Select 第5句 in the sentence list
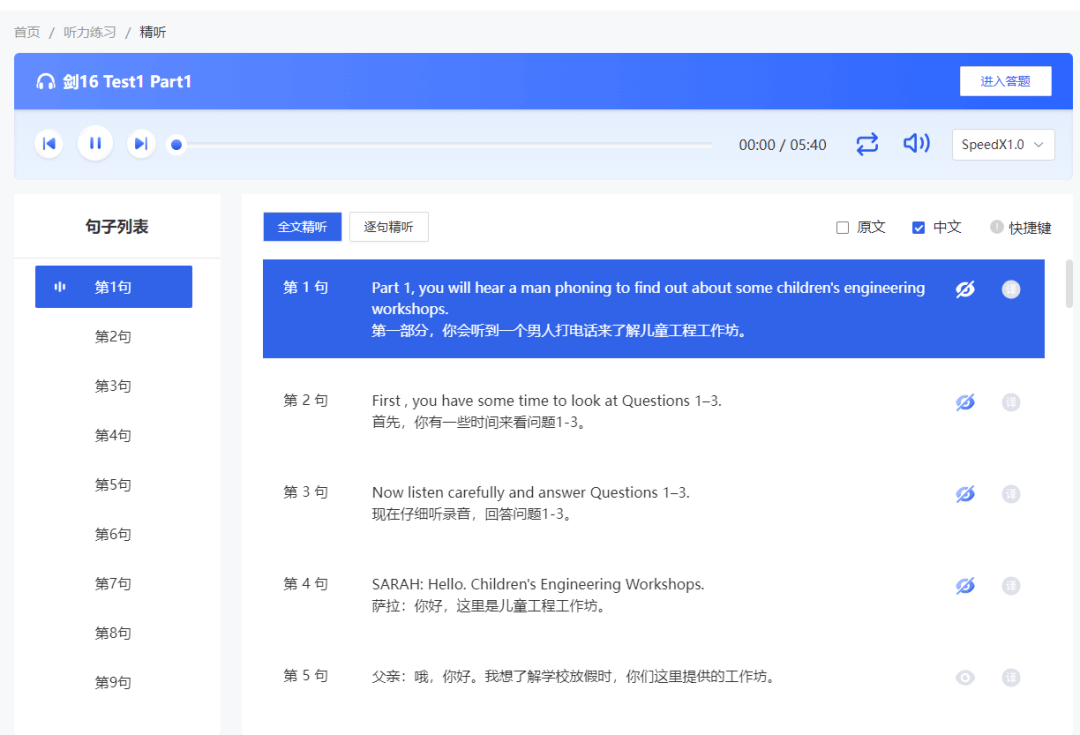 coord(113,485)
